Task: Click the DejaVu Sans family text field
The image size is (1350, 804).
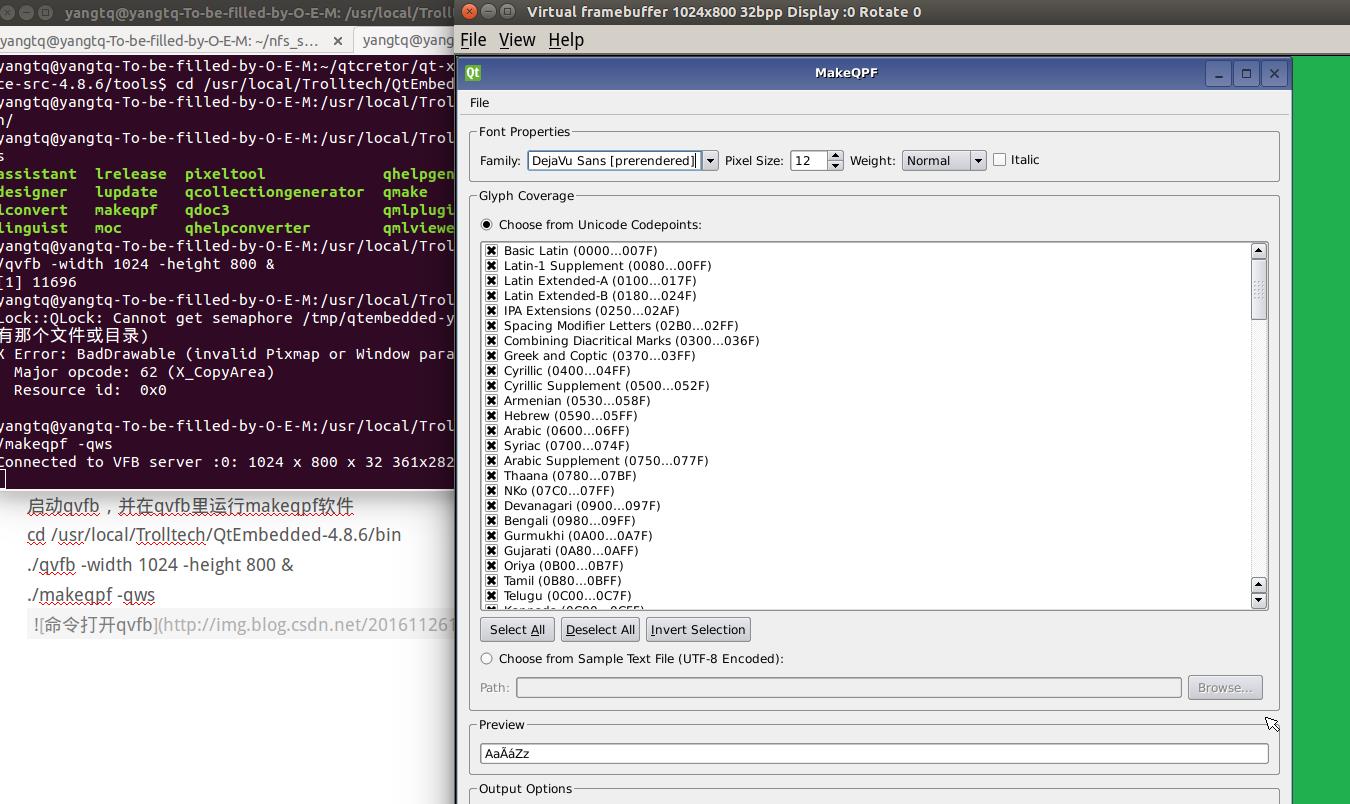Action: 614,160
